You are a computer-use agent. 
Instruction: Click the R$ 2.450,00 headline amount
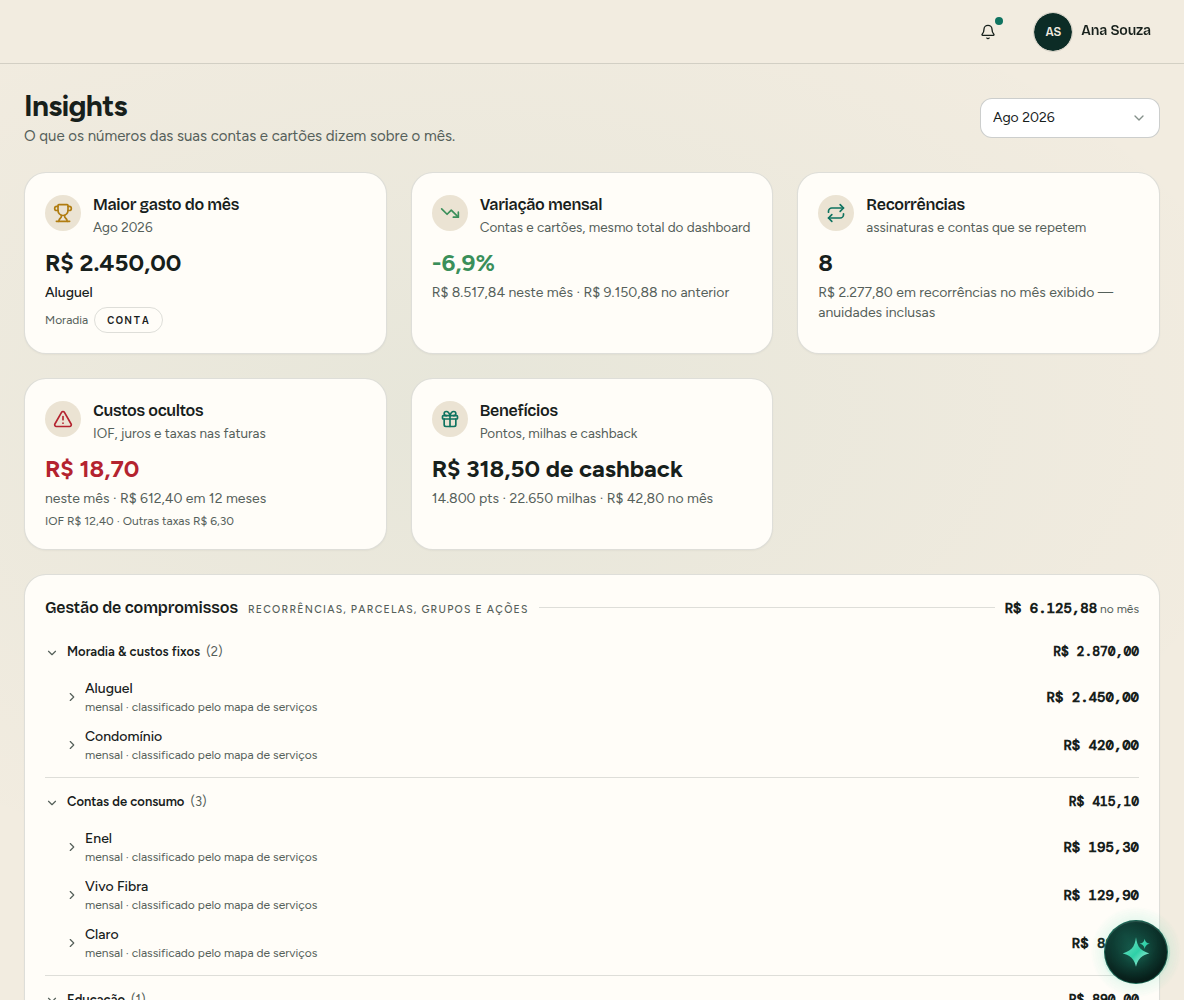point(113,263)
